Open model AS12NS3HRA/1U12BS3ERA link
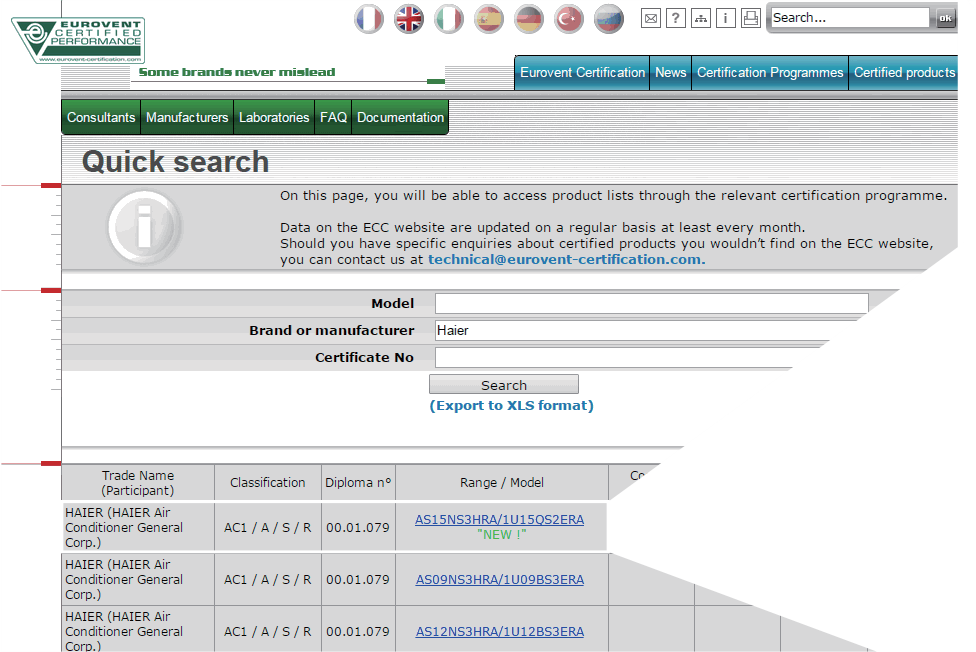976x652 pixels. 500,631
